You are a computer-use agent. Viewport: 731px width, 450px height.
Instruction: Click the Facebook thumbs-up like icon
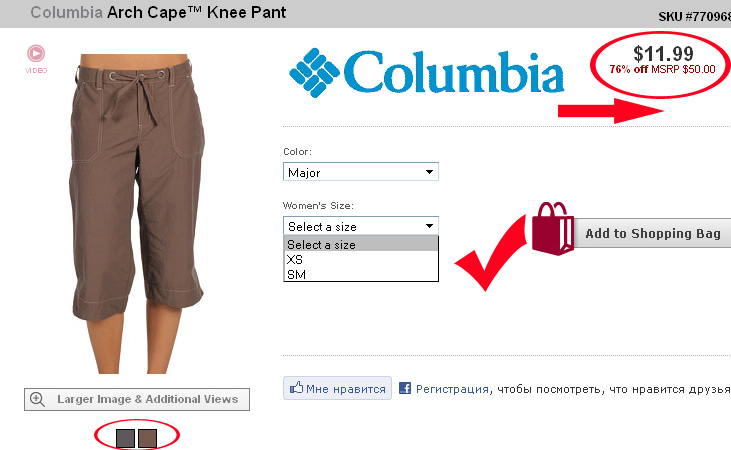point(297,388)
